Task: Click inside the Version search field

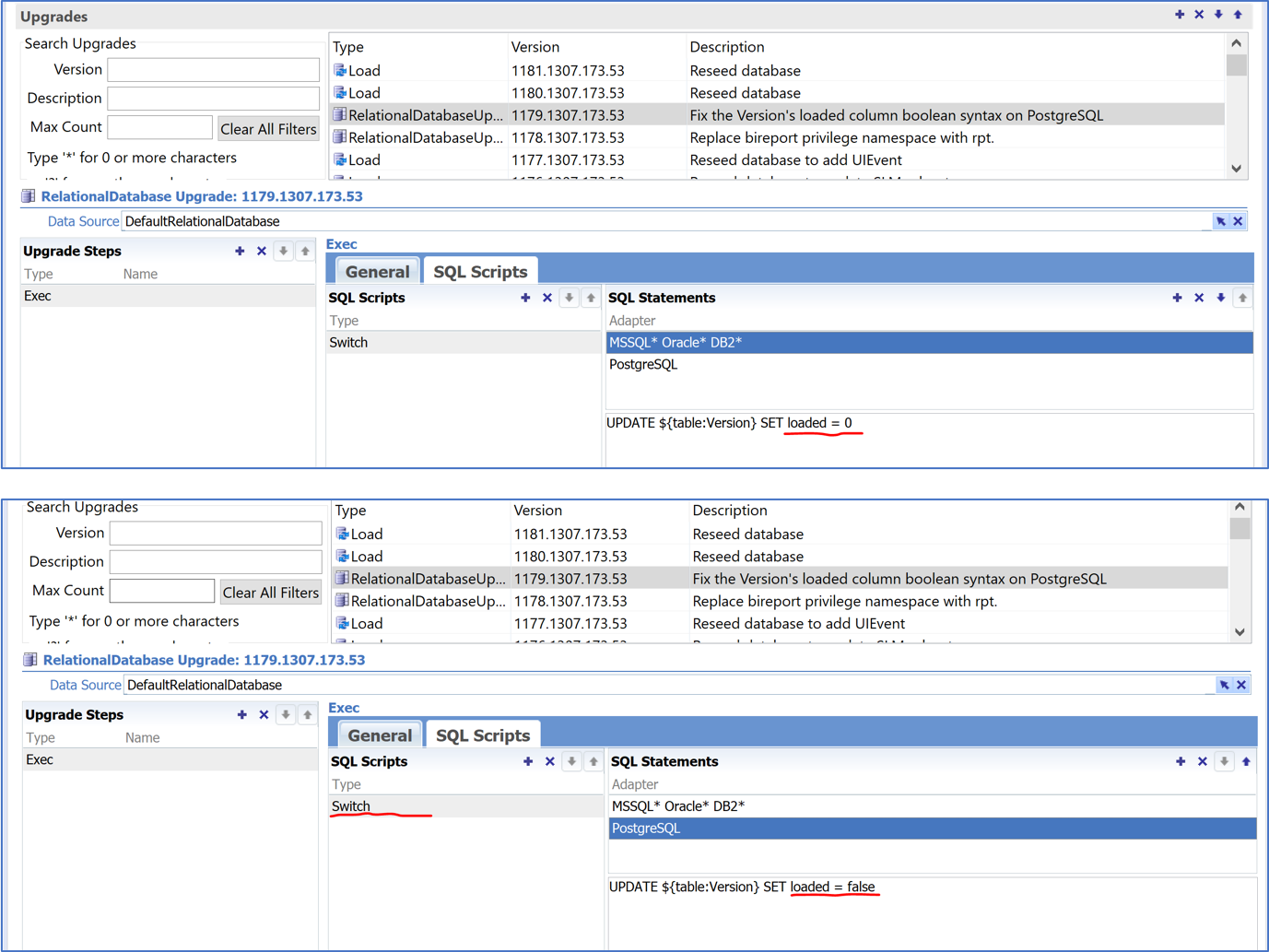Action: click(213, 69)
